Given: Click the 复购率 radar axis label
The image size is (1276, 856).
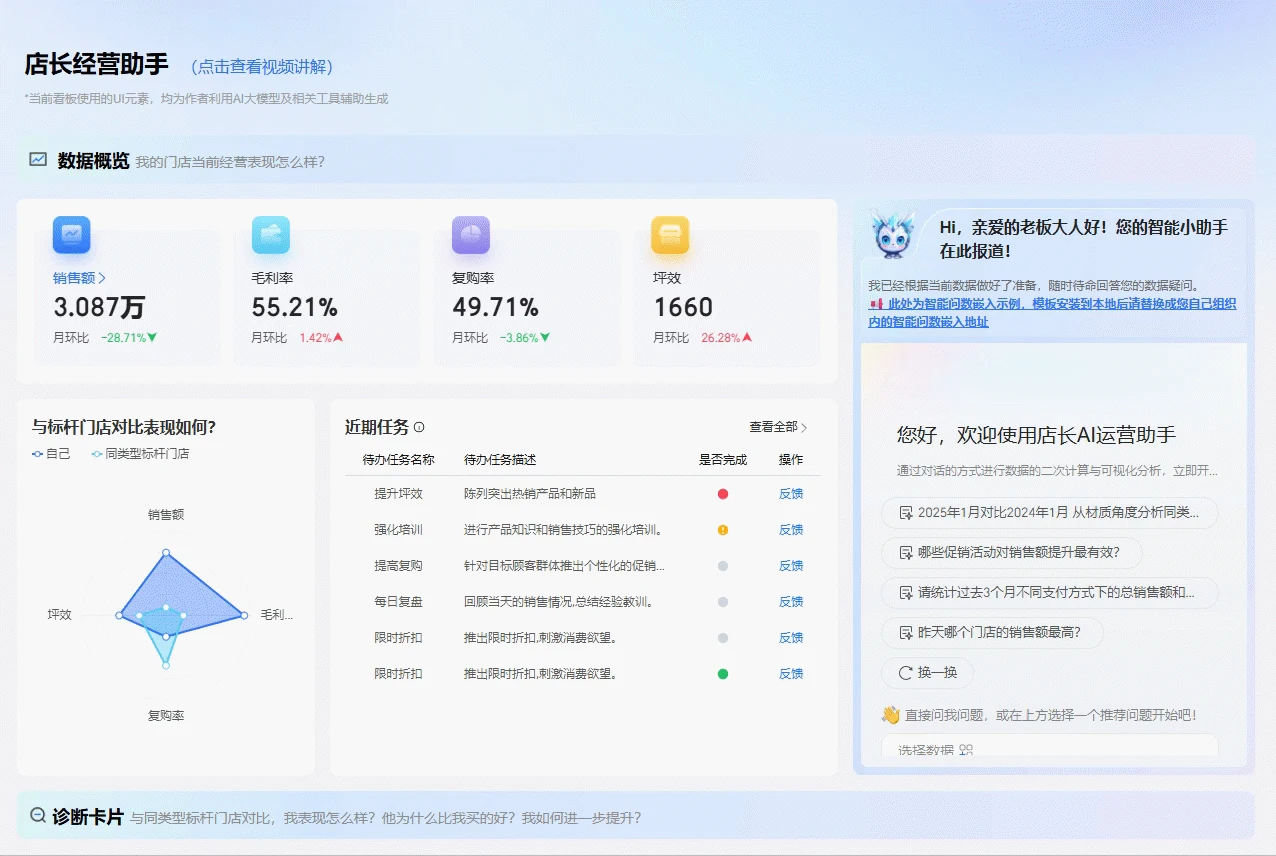Looking at the screenshot, I should [x=166, y=716].
